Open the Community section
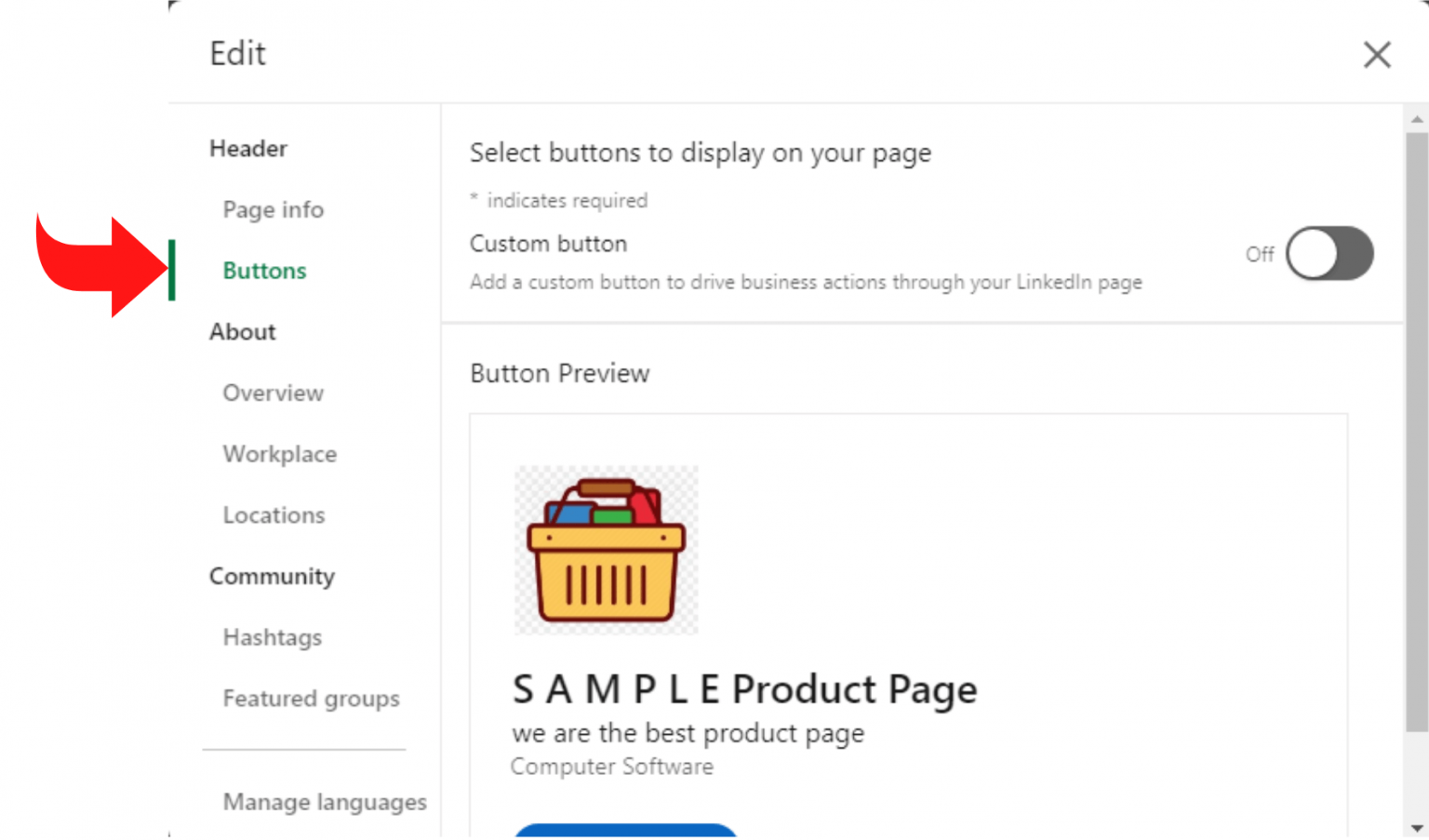Viewport: 1429px width, 840px height. (272, 576)
